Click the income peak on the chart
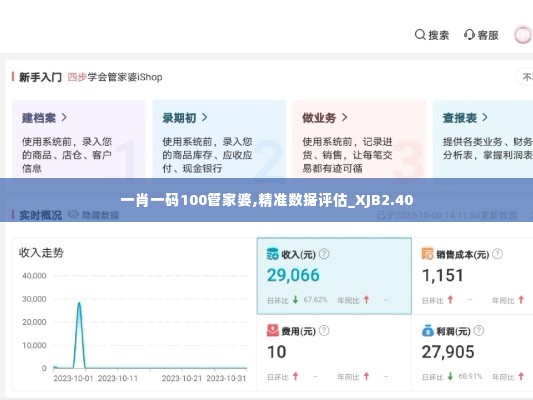The width and height of the screenshot is (533, 400). [79, 303]
